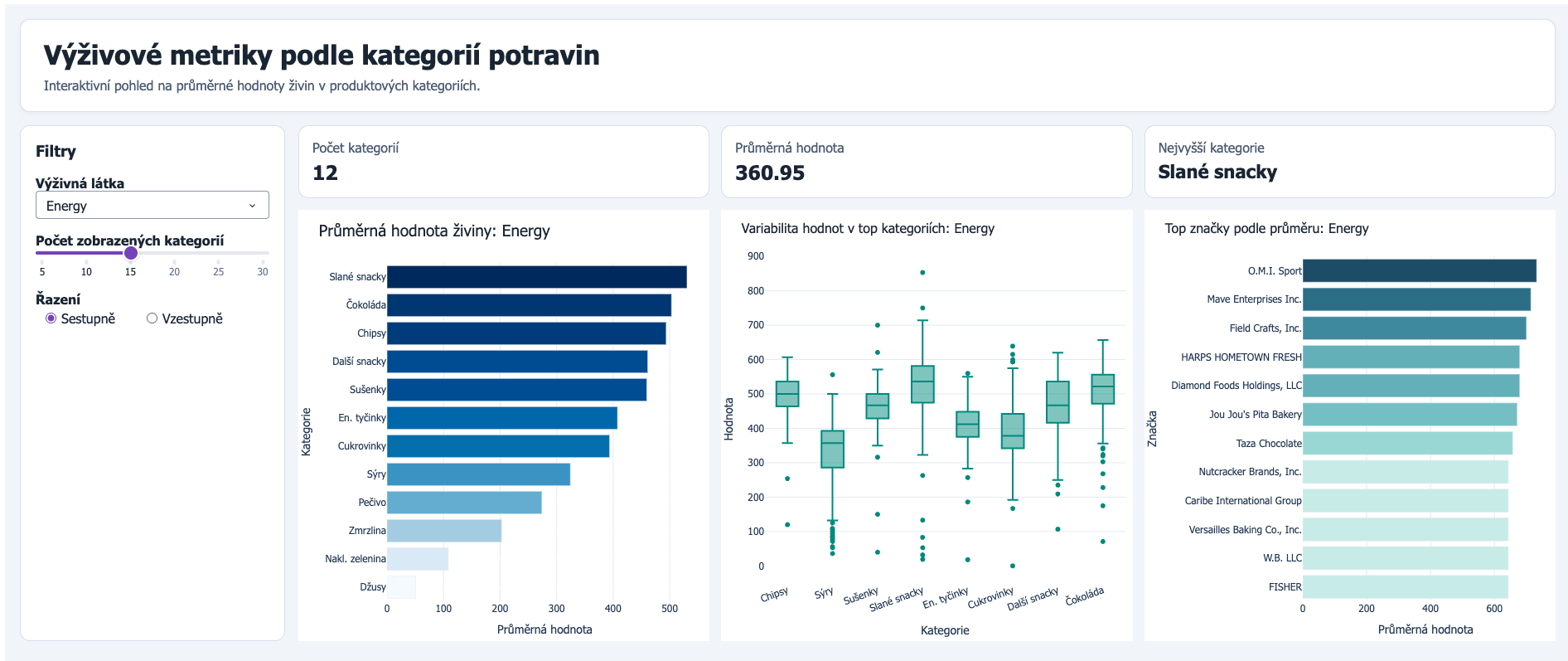1568x661 pixels.
Task: Click the Slané snacky bar
Action: click(x=536, y=277)
